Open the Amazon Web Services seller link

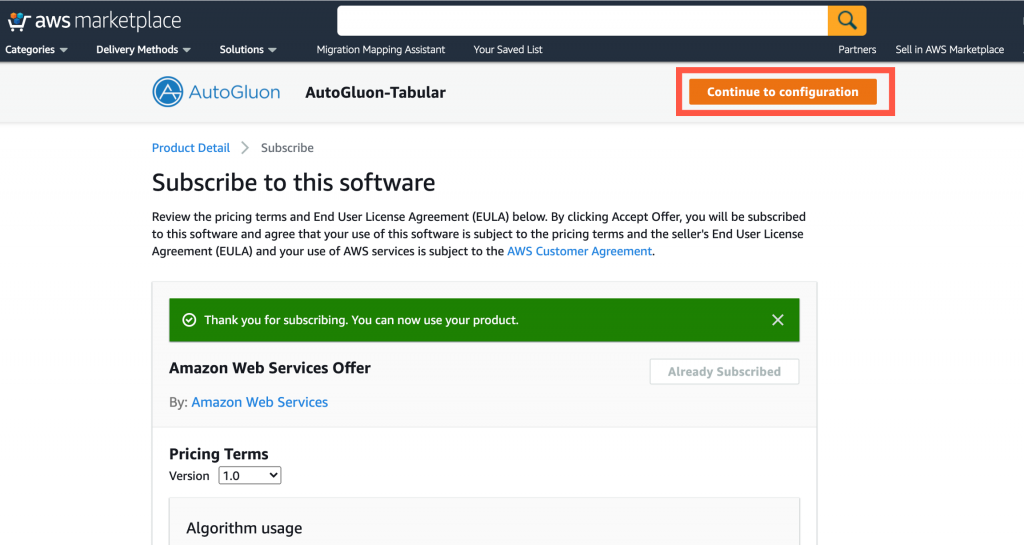coord(259,402)
